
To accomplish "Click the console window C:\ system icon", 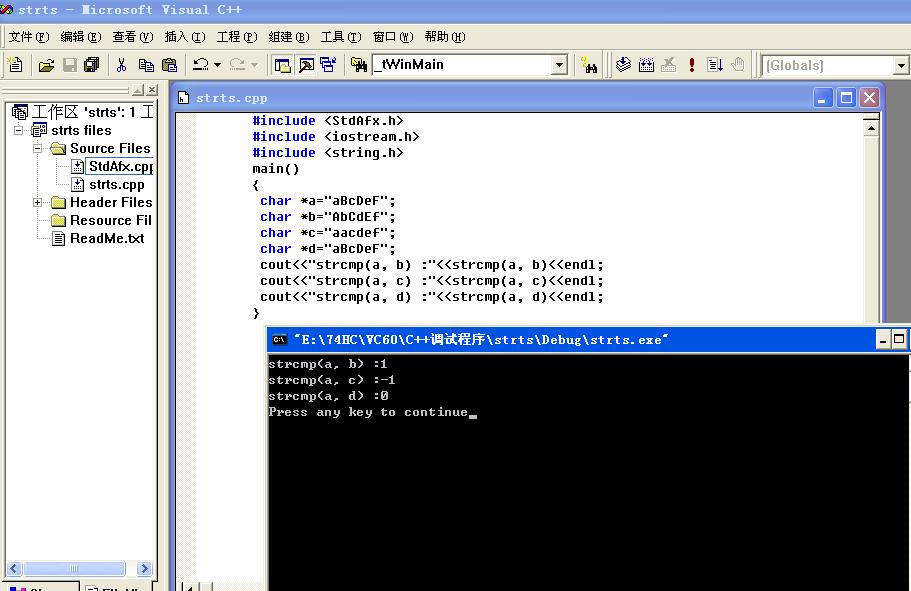I will point(279,339).
